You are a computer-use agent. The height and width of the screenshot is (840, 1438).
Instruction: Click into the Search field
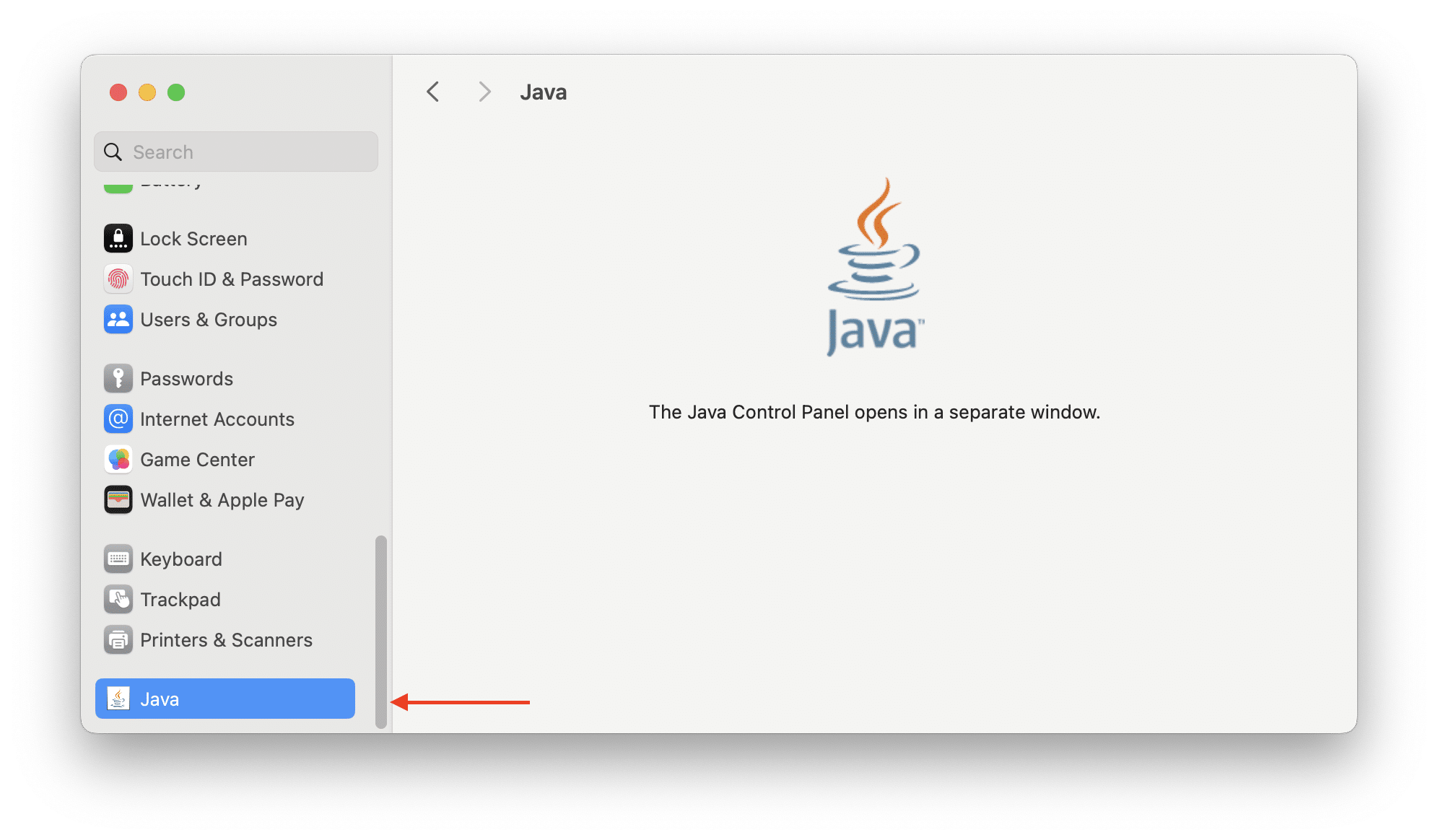click(x=245, y=152)
